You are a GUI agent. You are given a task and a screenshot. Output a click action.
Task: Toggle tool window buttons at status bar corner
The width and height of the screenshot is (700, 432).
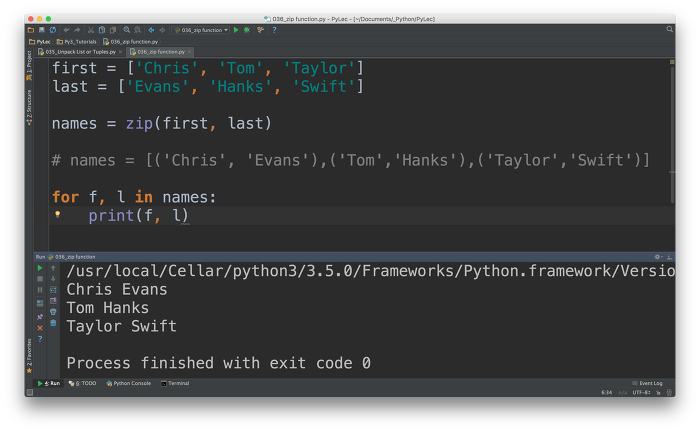30,392
